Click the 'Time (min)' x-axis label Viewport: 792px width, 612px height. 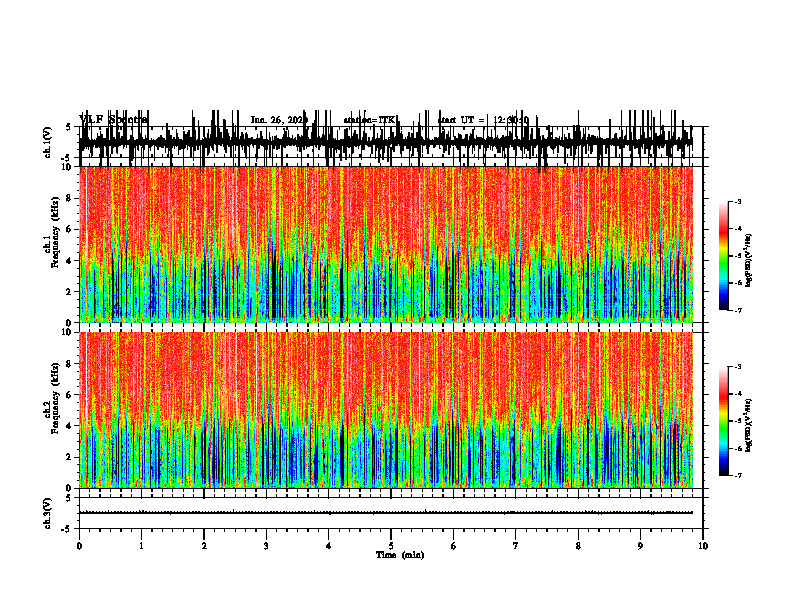400,555
